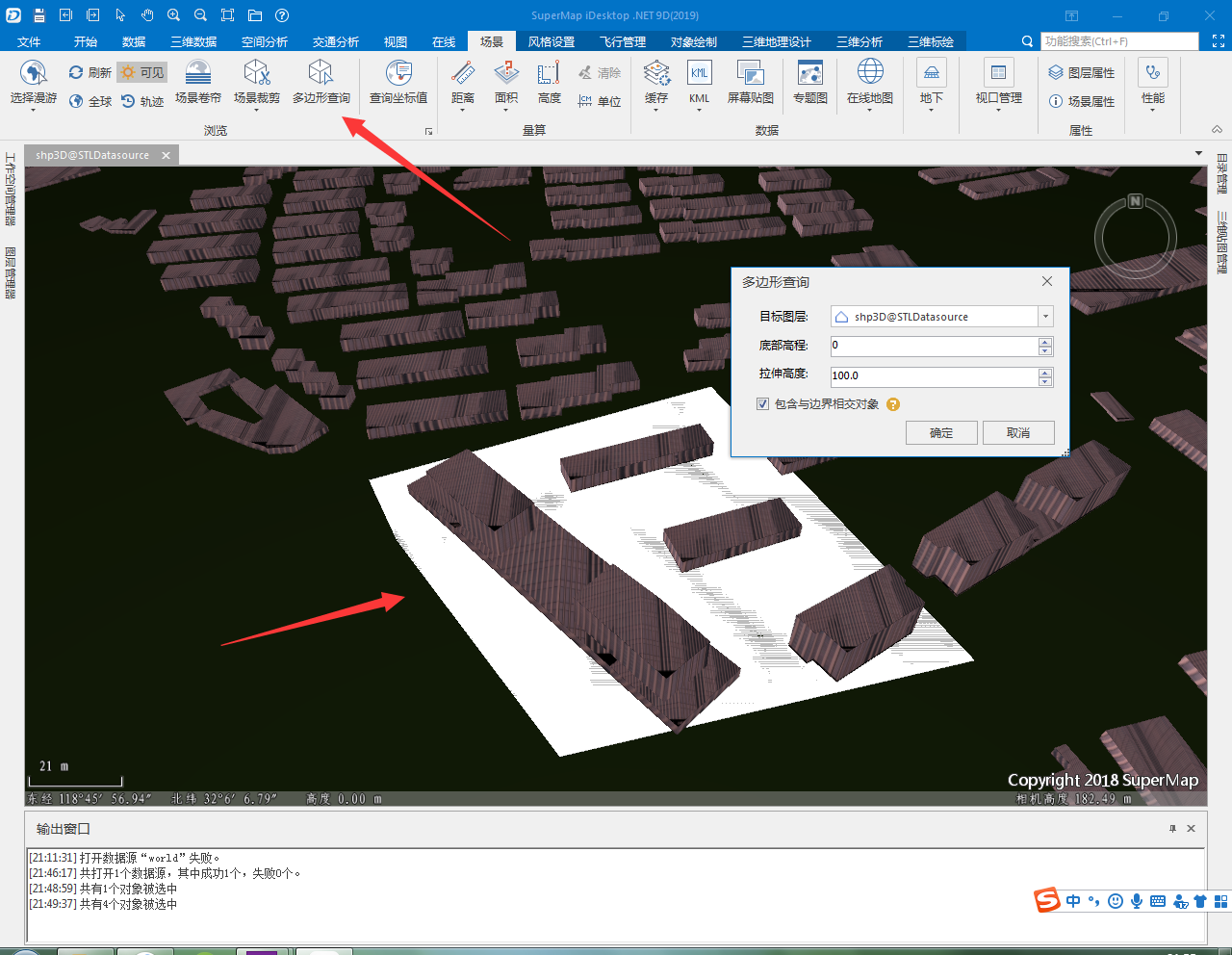Open the document tab list arrow

tap(1198, 153)
